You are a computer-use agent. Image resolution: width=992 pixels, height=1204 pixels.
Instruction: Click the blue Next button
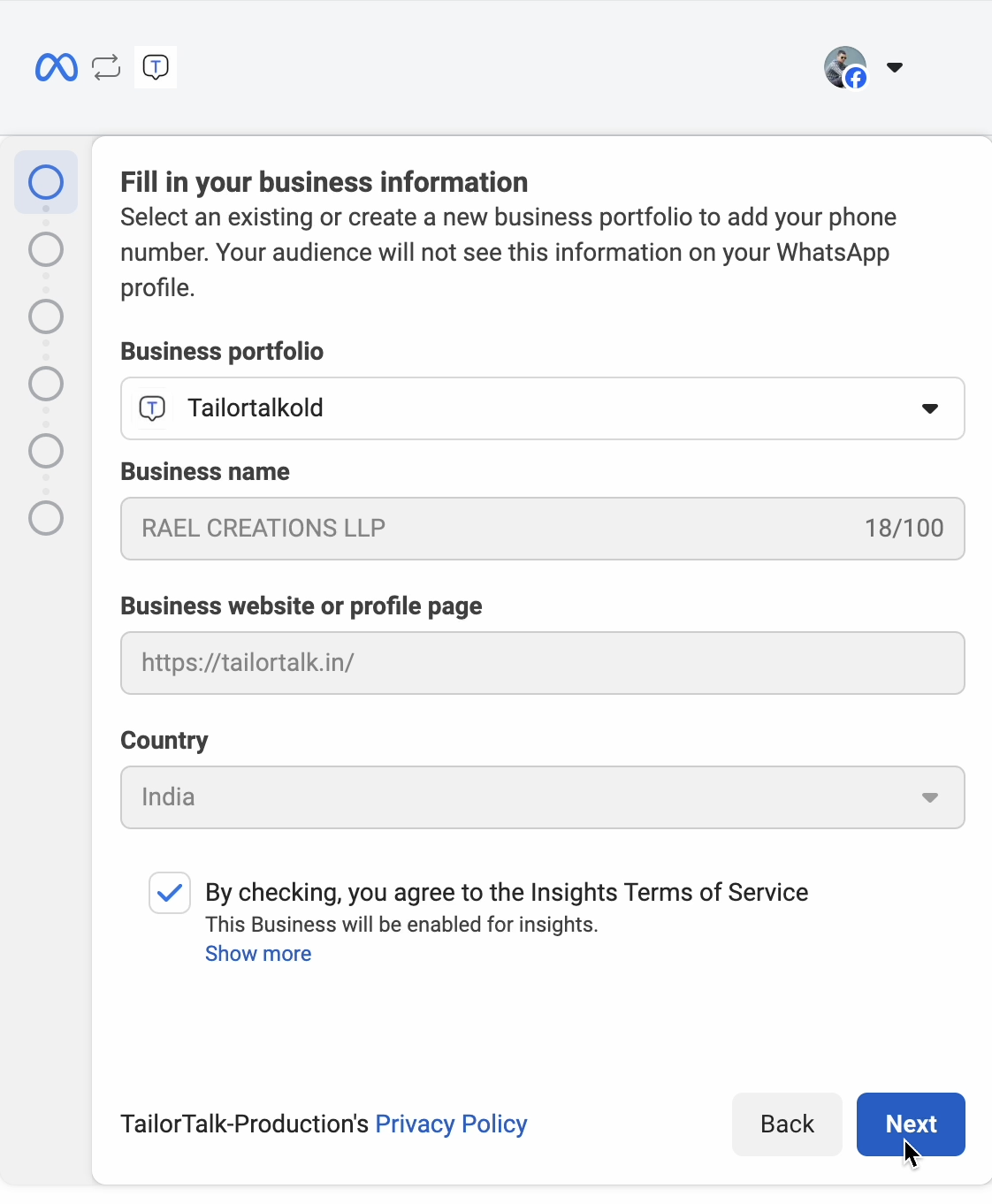tap(911, 1124)
